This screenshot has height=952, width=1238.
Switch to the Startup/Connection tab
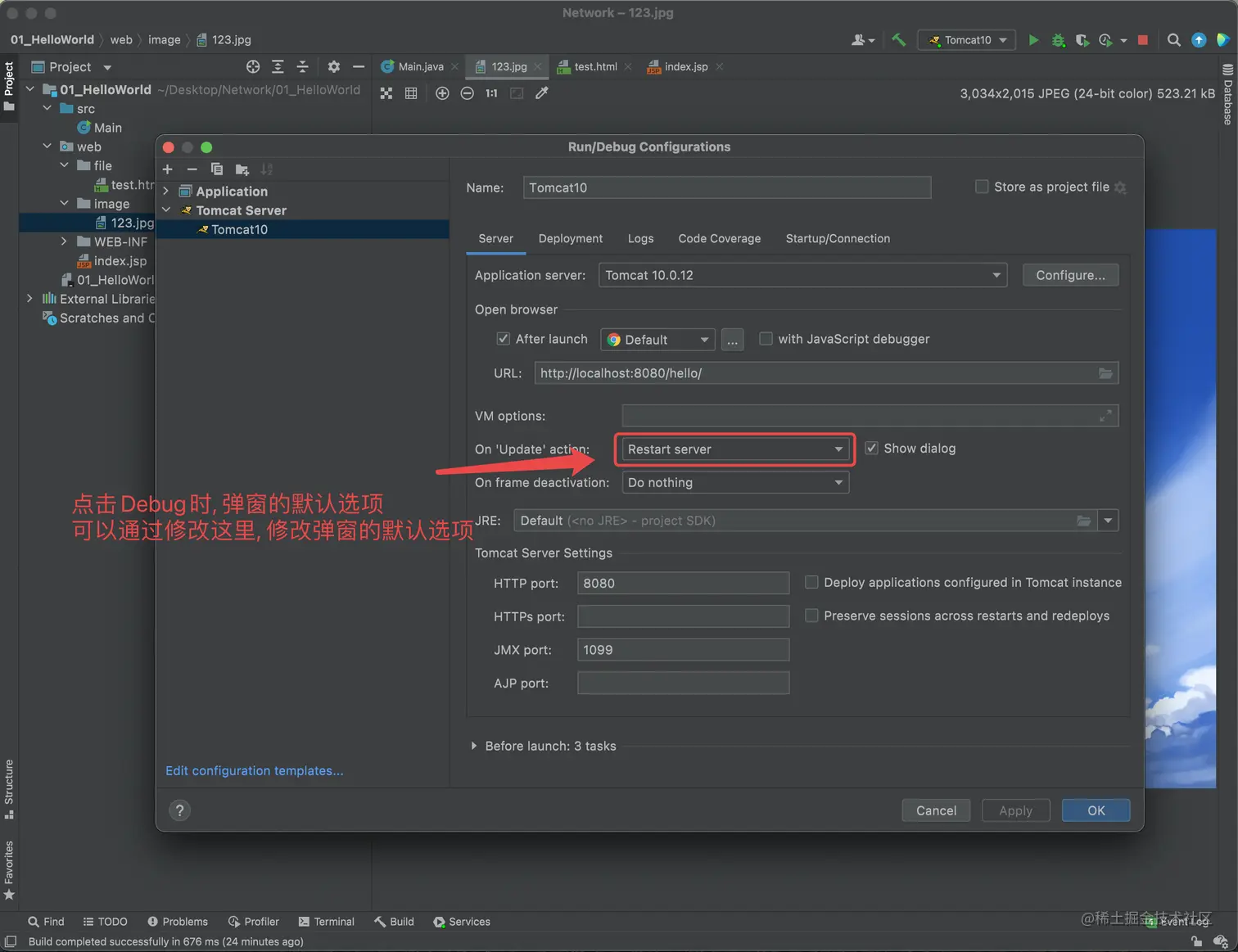coord(838,238)
